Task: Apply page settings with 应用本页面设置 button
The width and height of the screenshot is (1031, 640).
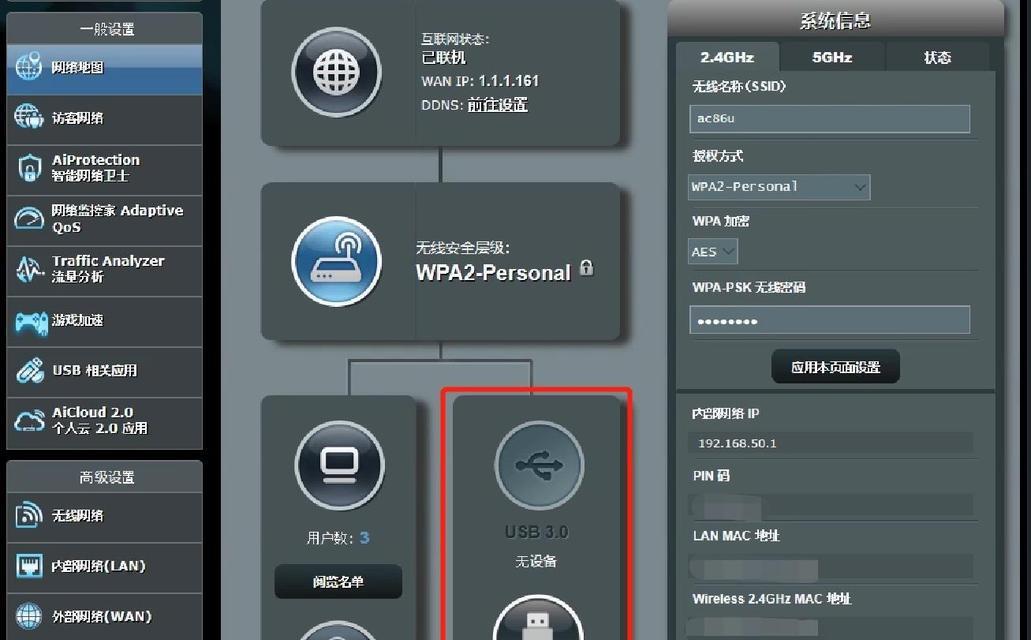Action: click(x=835, y=367)
